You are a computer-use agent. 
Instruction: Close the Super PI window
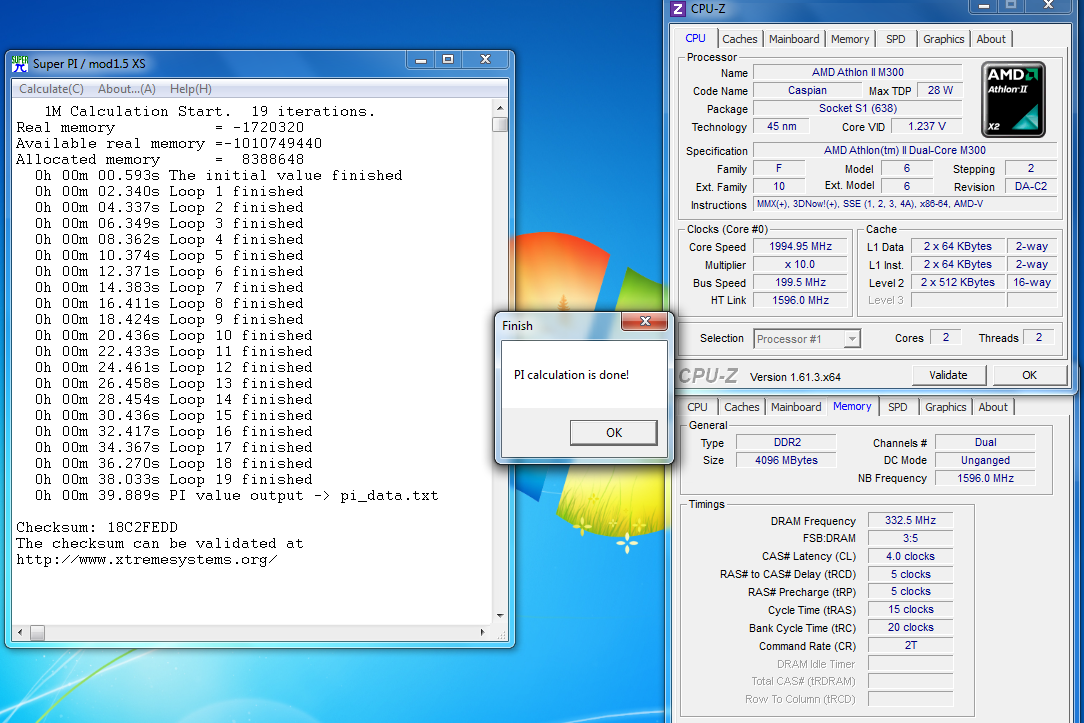click(x=485, y=60)
